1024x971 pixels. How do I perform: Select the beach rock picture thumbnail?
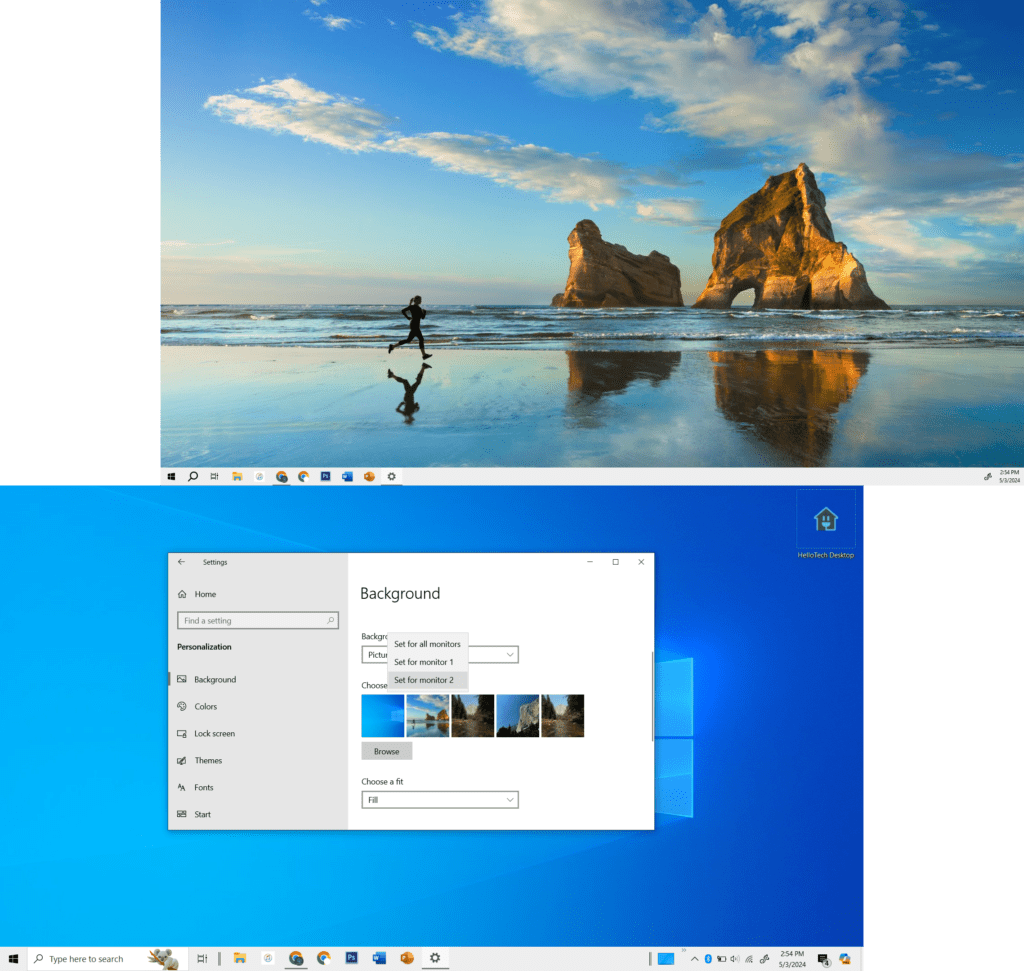427,716
